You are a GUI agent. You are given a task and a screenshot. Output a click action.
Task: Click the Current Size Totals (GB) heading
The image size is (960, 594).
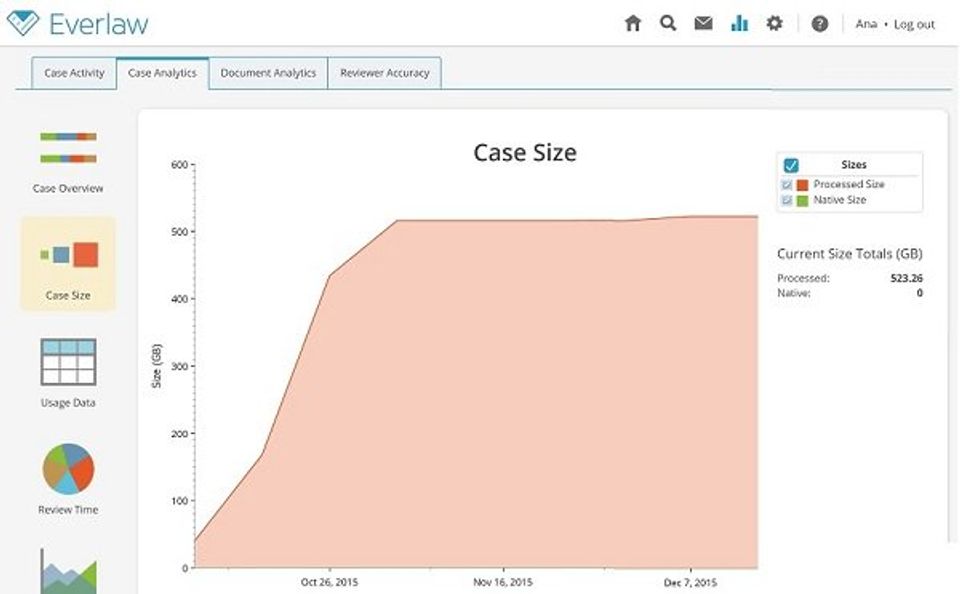coord(849,254)
